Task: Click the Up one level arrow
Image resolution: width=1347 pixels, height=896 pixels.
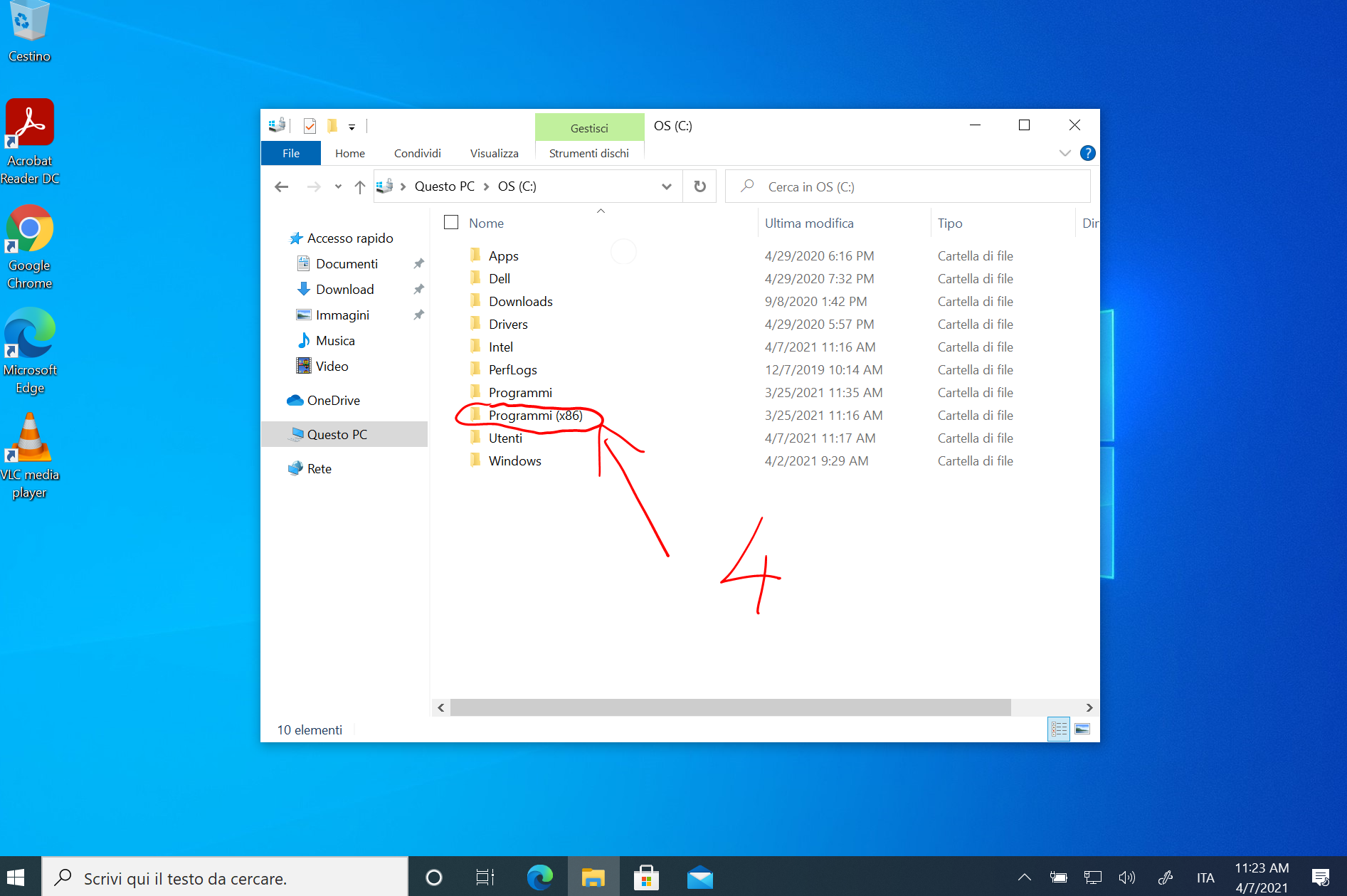Action: click(359, 186)
